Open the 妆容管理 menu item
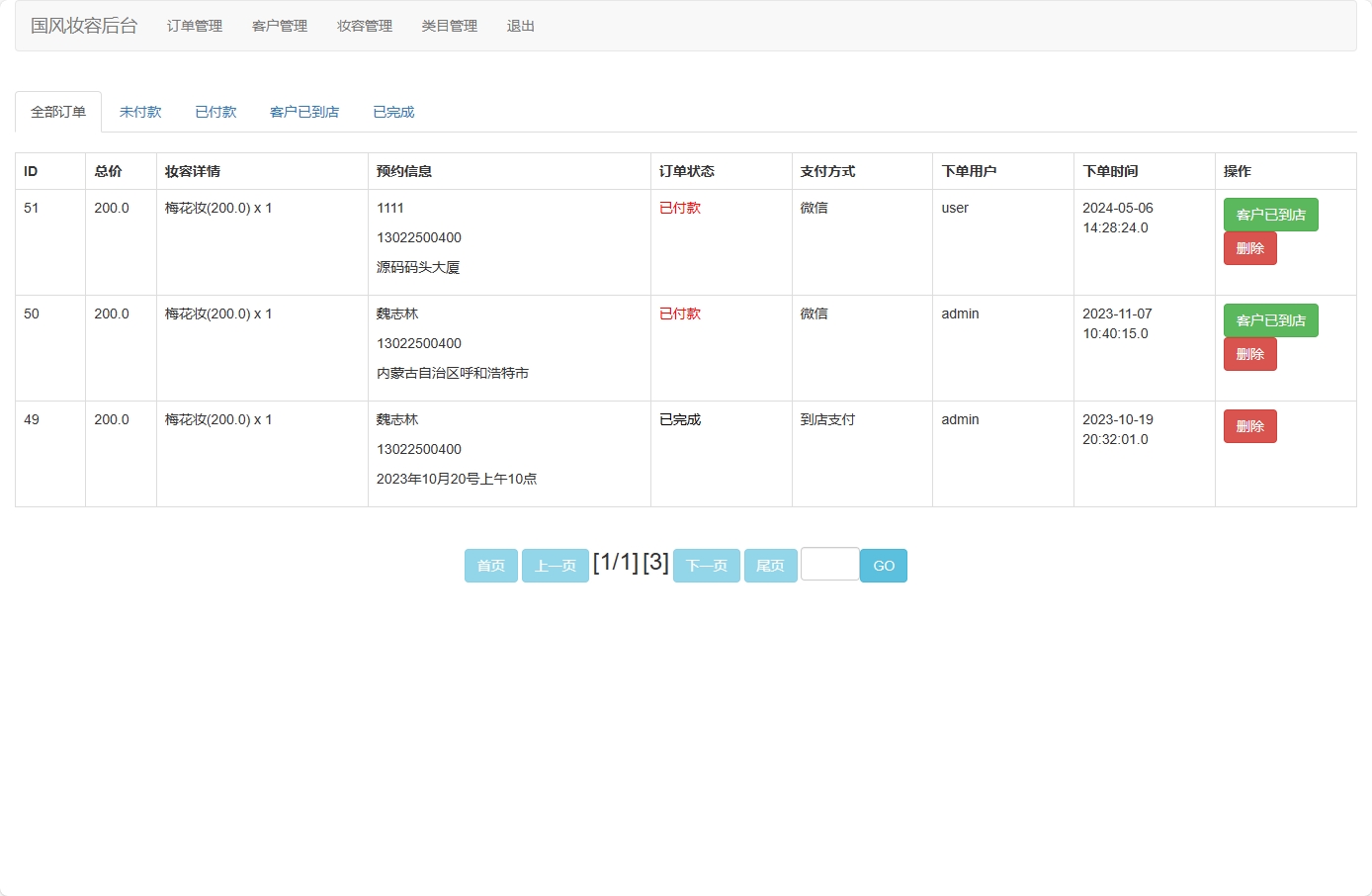1372x896 pixels. (x=364, y=27)
